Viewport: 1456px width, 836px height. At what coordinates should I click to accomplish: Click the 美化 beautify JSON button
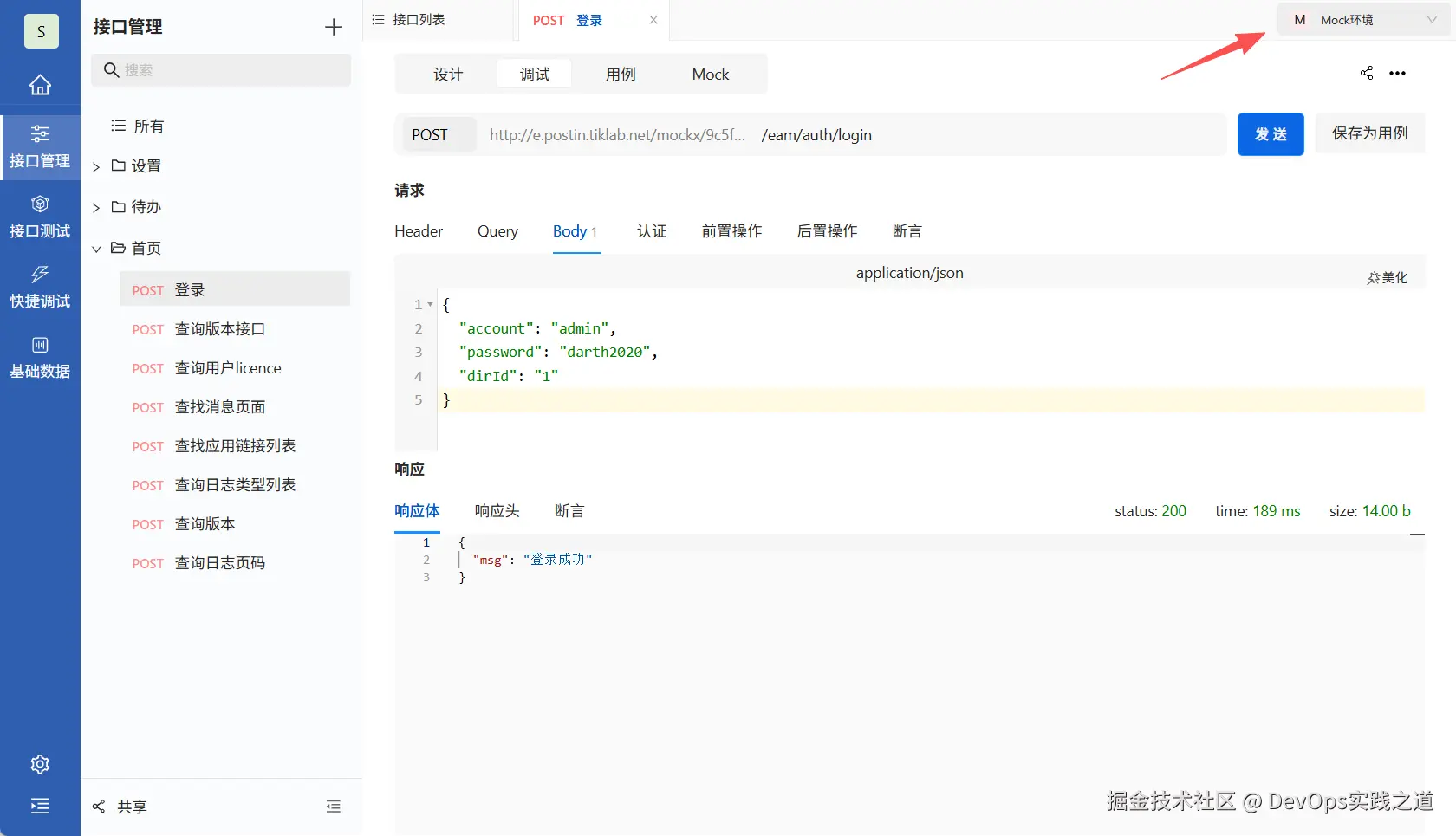pyautogui.click(x=1388, y=277)
